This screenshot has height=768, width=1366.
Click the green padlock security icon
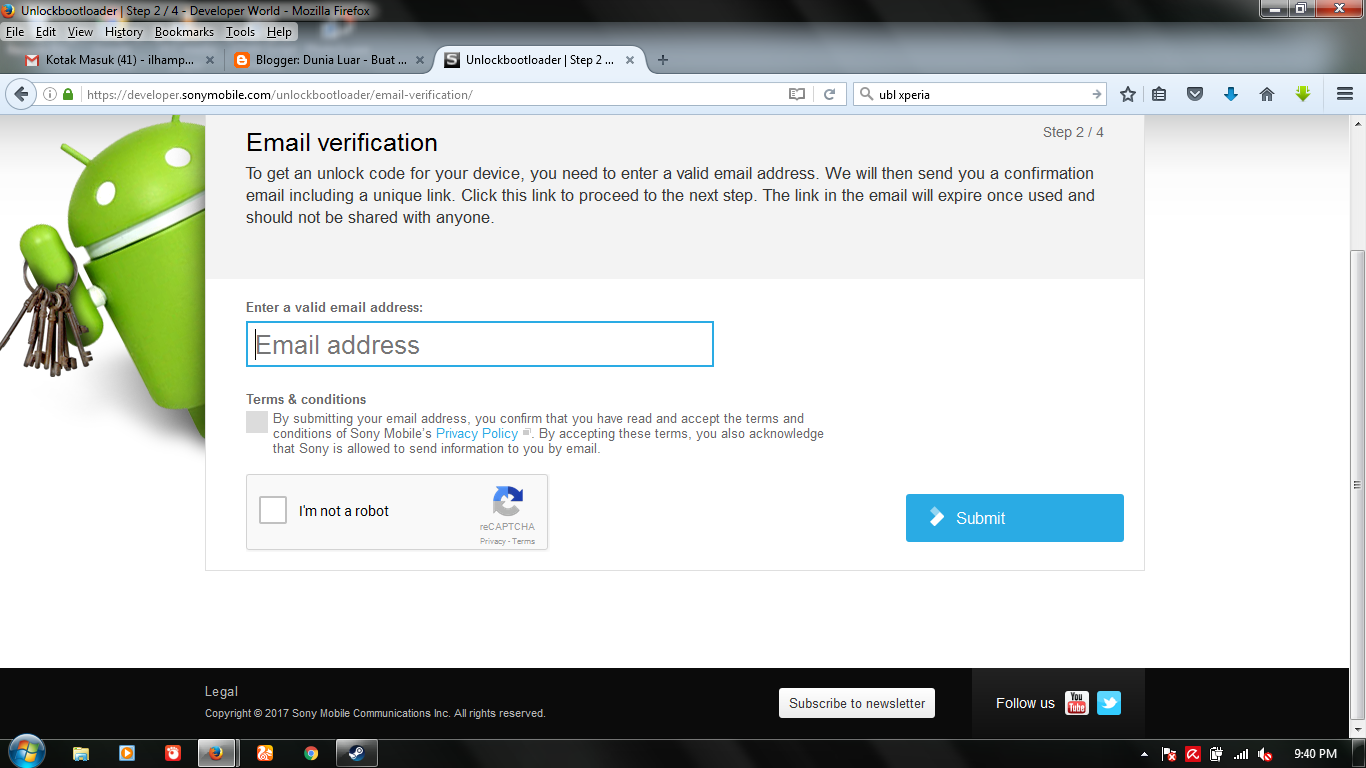pos(68,94)
